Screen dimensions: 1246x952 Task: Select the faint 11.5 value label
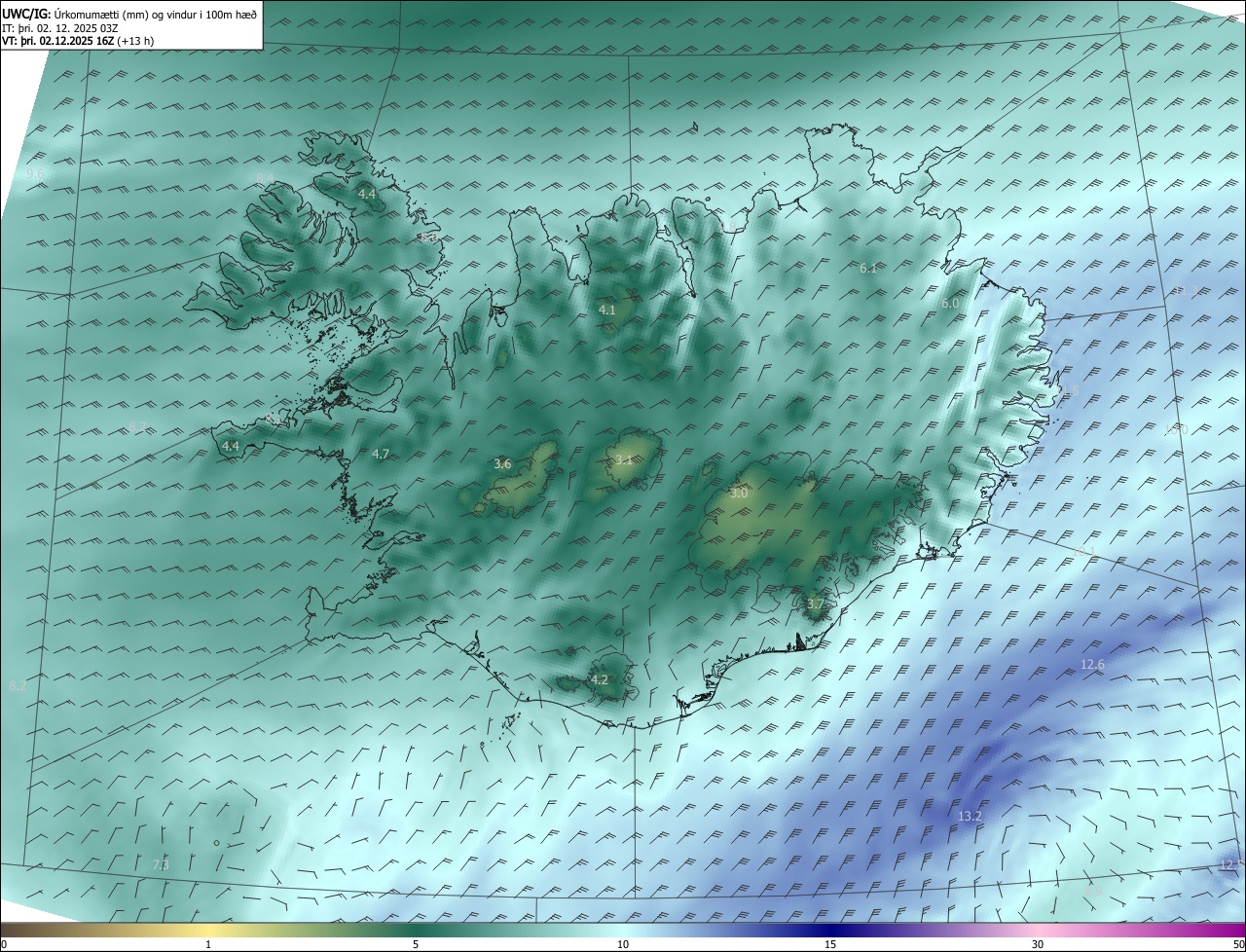[x=1069, y=390]
